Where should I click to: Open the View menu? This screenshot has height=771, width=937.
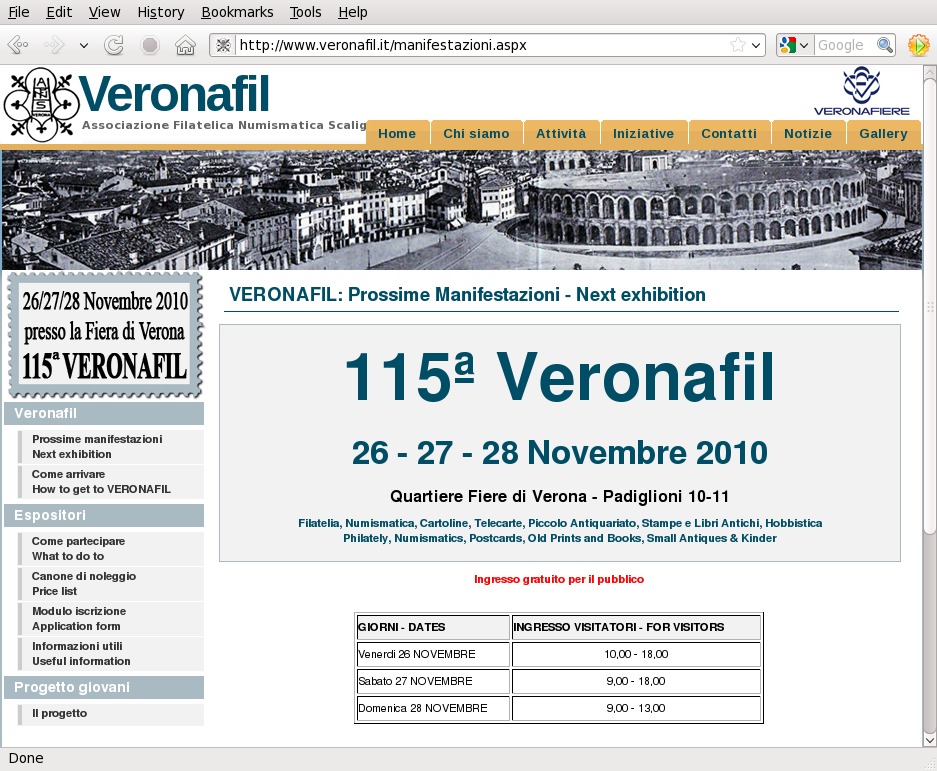[105, 12]
